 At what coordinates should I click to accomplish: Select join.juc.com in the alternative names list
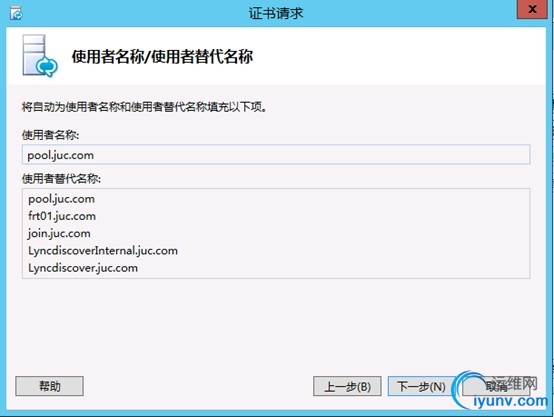tap(59, 233)
